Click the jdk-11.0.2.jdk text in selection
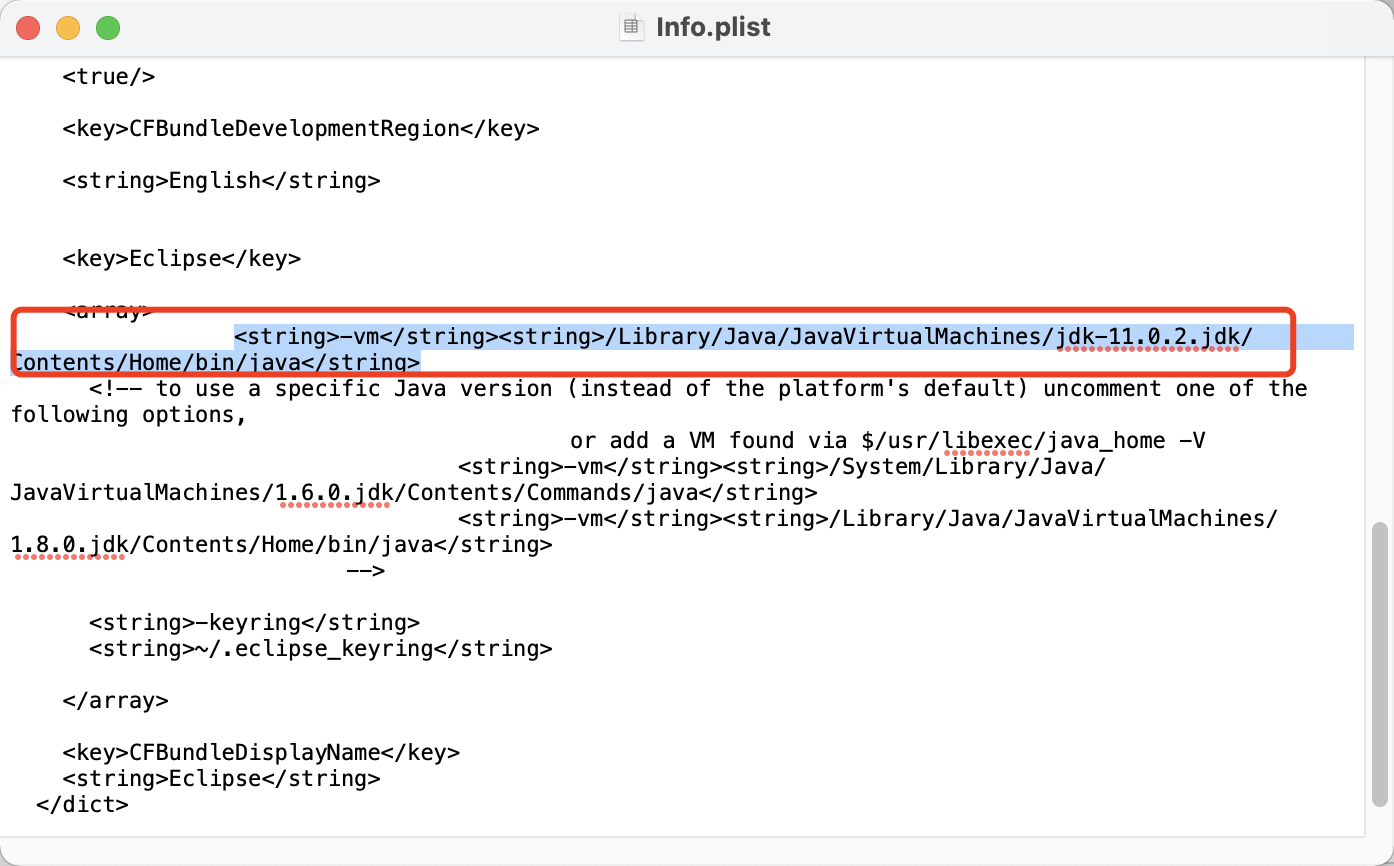The image size is (1394, 866). 1146,336
